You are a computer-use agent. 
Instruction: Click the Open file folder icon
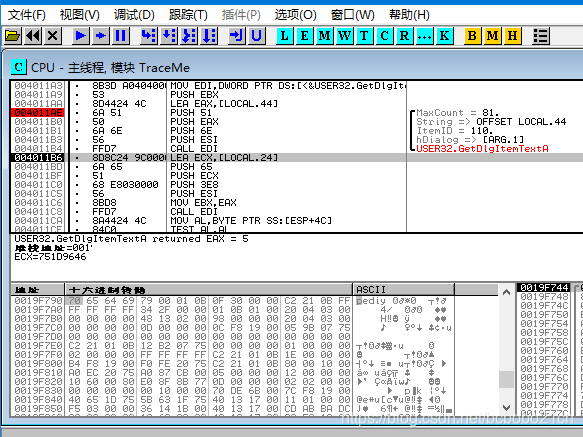point(13,36)
